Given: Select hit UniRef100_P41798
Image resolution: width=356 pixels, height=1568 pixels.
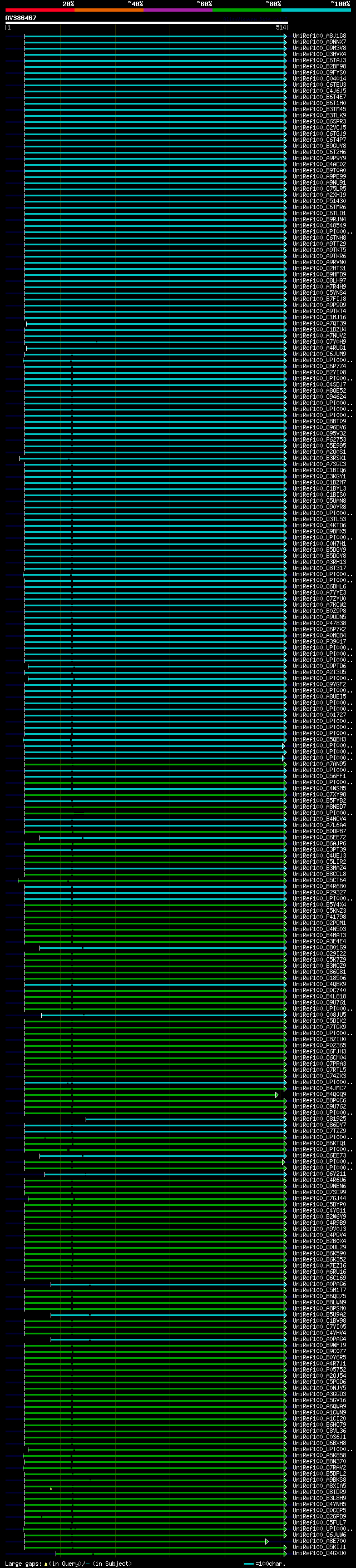Looking at the screenshot, I should 319,917.
